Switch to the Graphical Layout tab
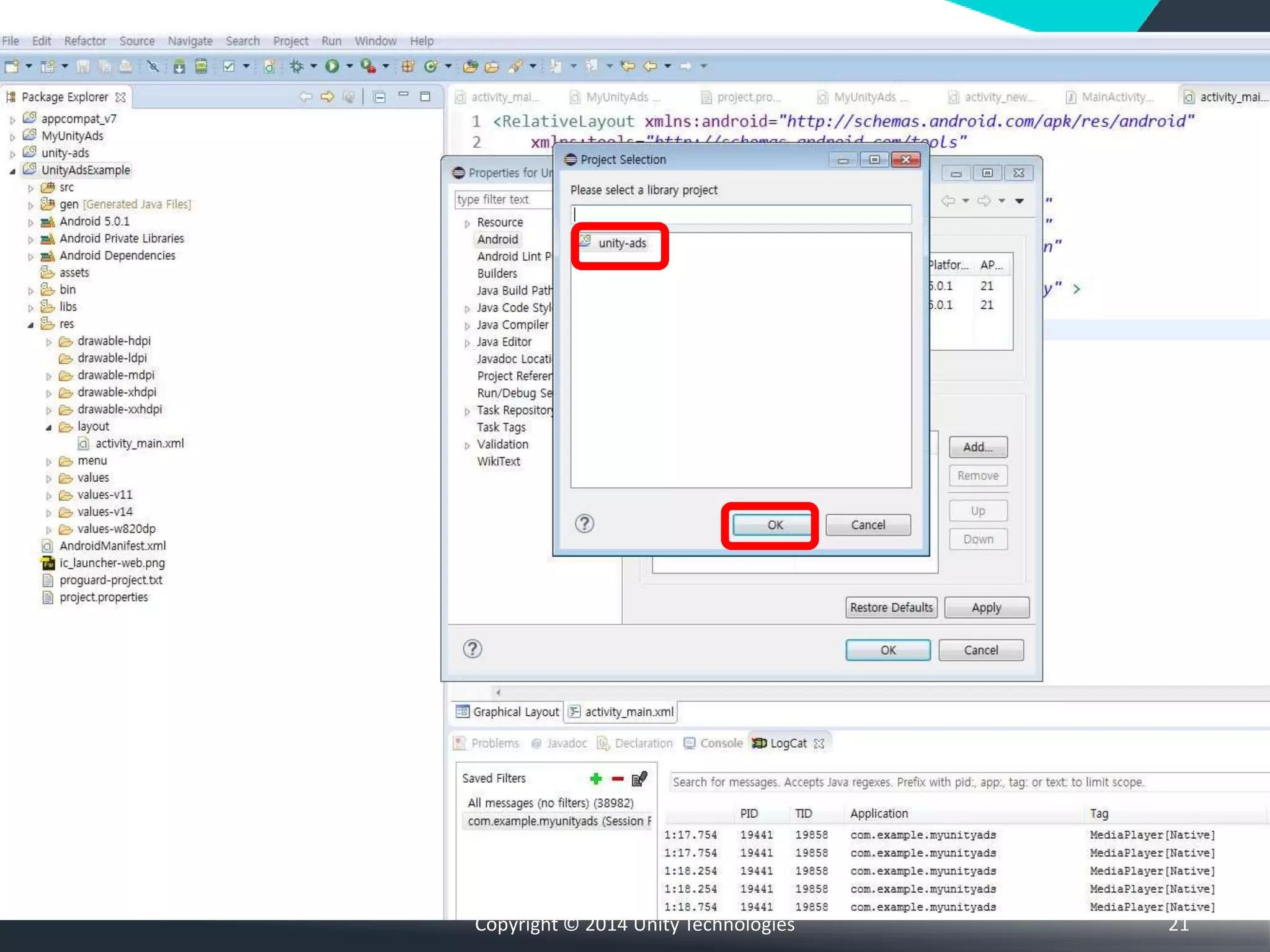1270x952 pixels. pyautogui.click(x=507, y=712)
